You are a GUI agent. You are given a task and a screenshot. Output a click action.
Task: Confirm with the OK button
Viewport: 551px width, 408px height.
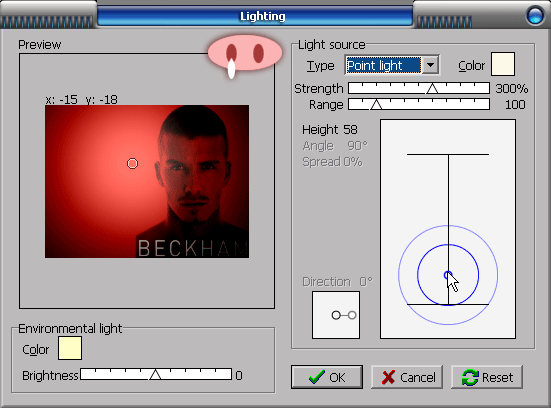pos(327,377)
